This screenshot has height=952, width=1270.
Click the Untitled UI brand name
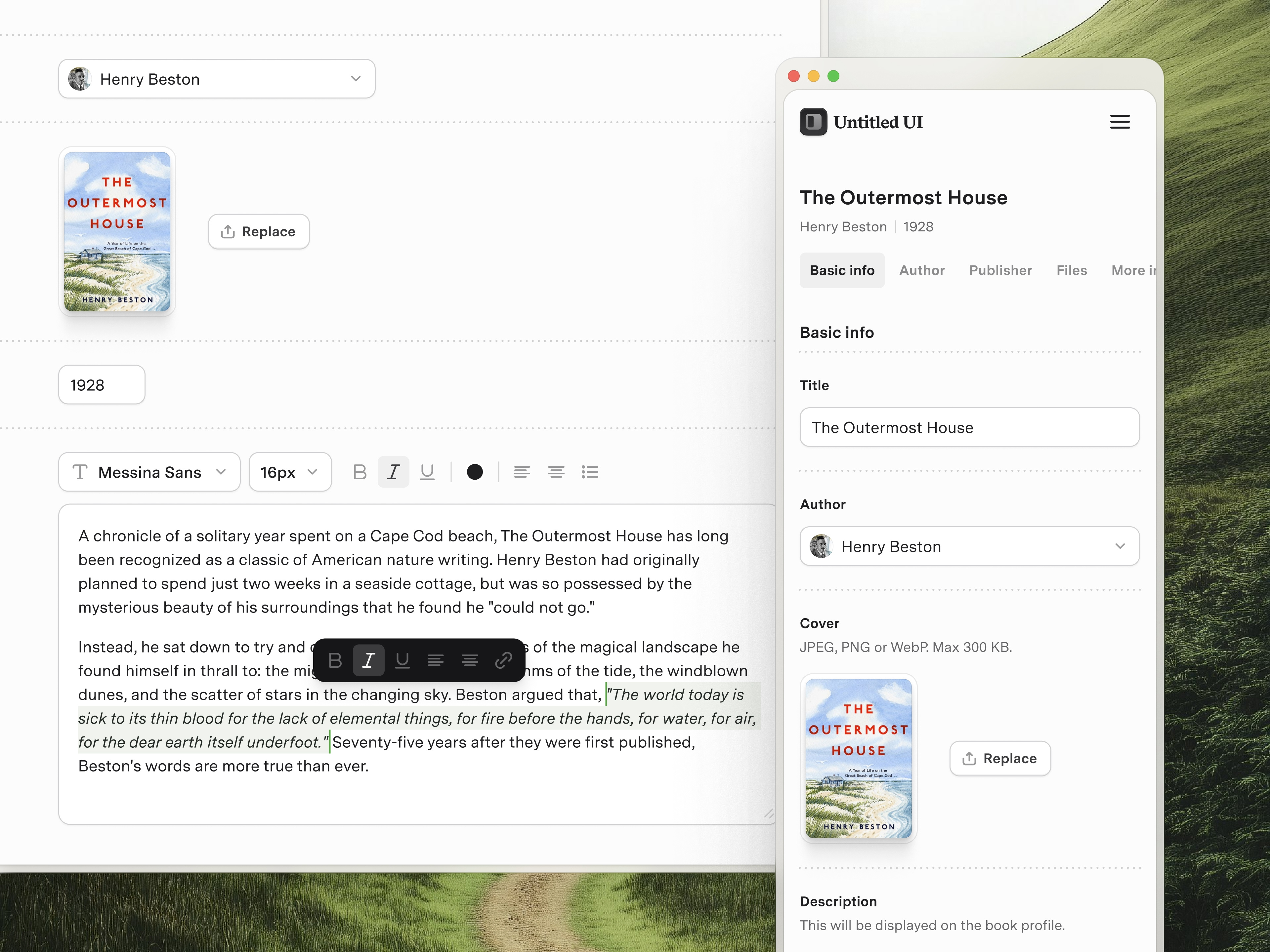click(x=878, y=122)
